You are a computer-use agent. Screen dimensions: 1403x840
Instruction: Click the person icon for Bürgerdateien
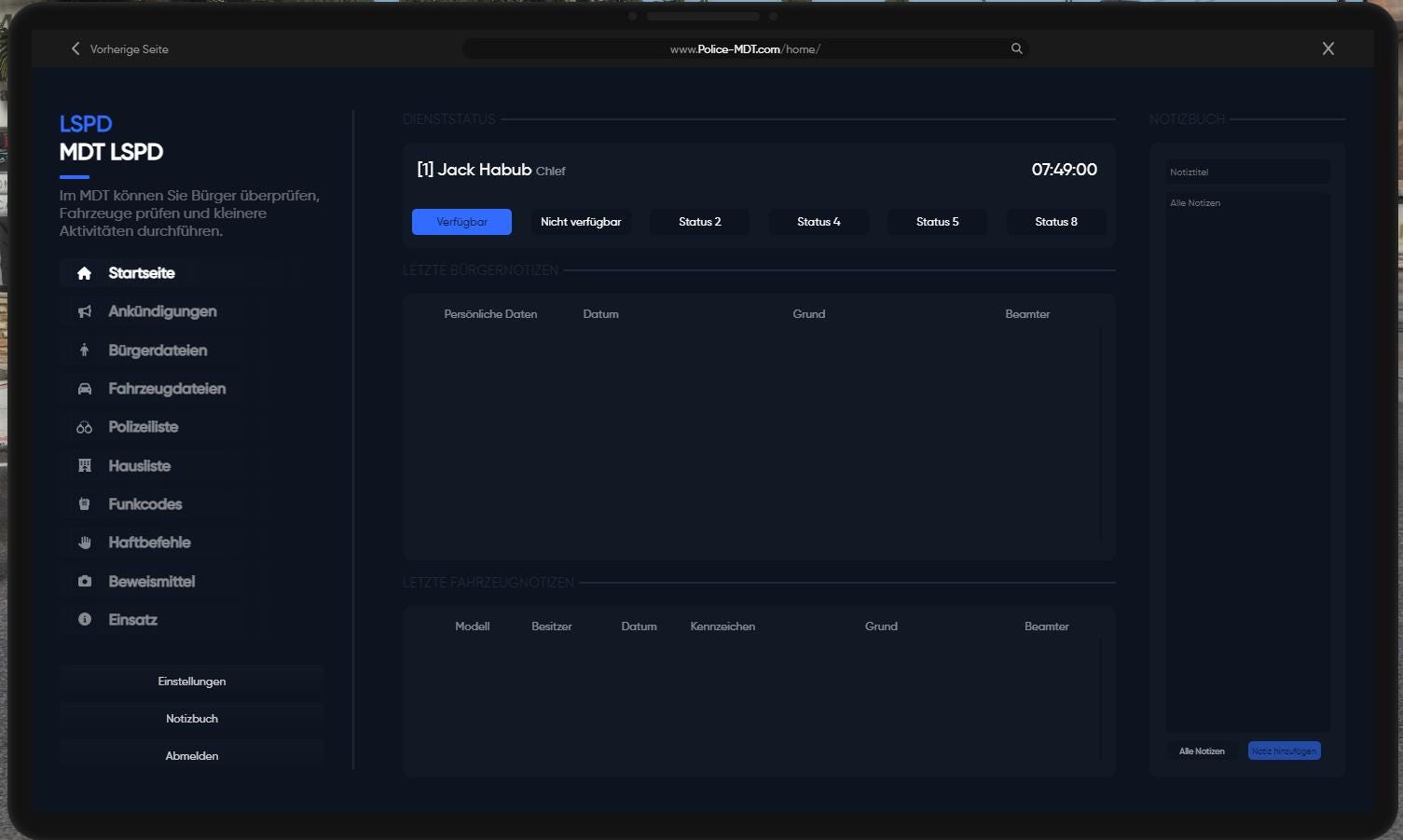pos(84,350)
